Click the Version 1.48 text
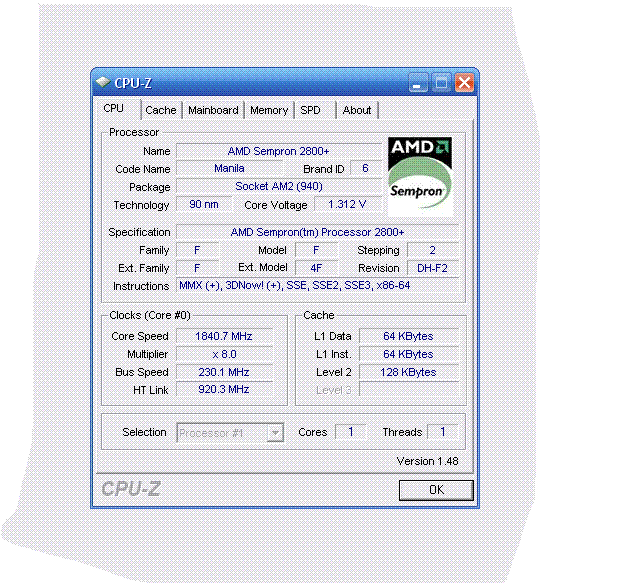The width and height of the screenshot is (640, 585). (427, 461)
